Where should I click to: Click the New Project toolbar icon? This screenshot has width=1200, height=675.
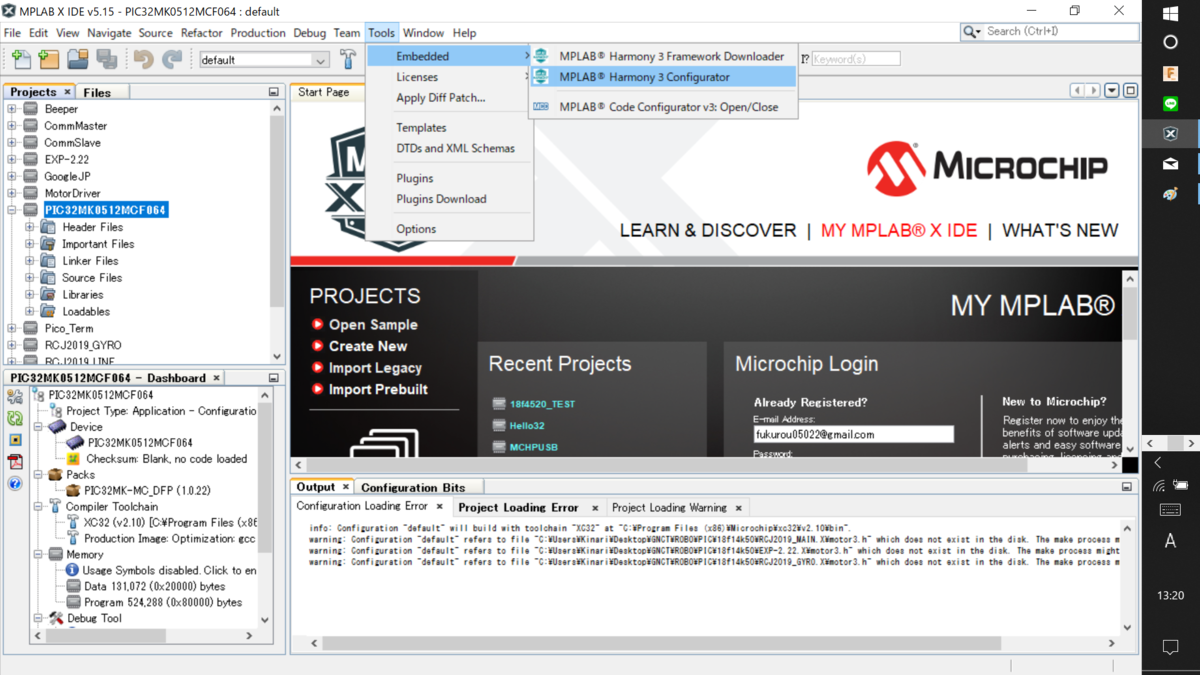(49, 60)
